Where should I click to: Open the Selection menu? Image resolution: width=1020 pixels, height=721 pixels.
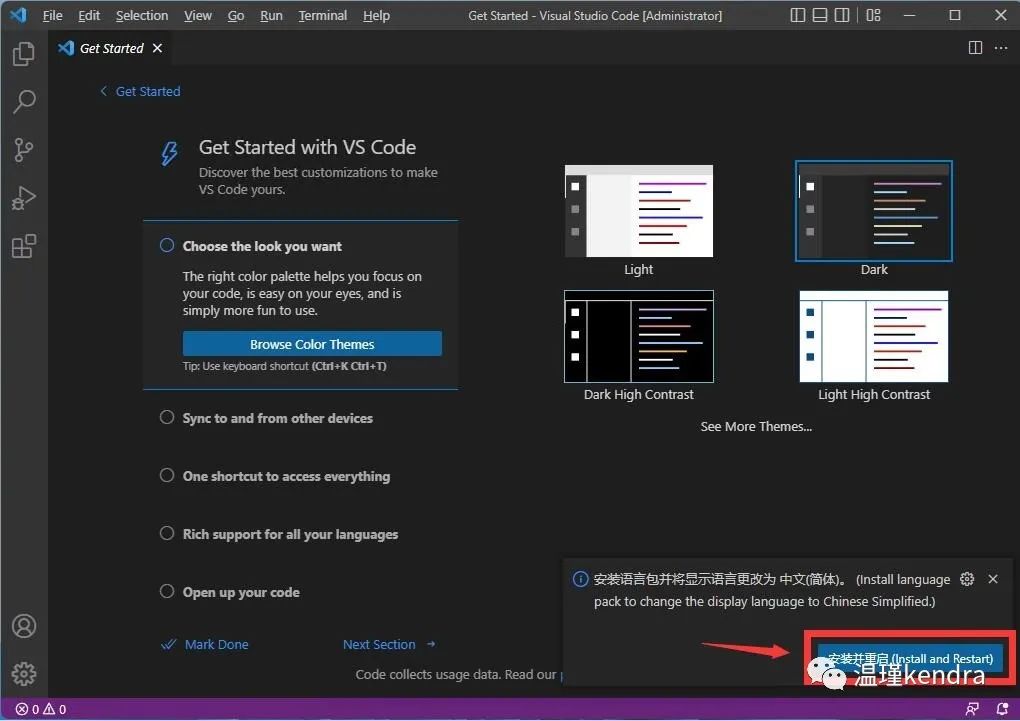[x=142, y=15]
